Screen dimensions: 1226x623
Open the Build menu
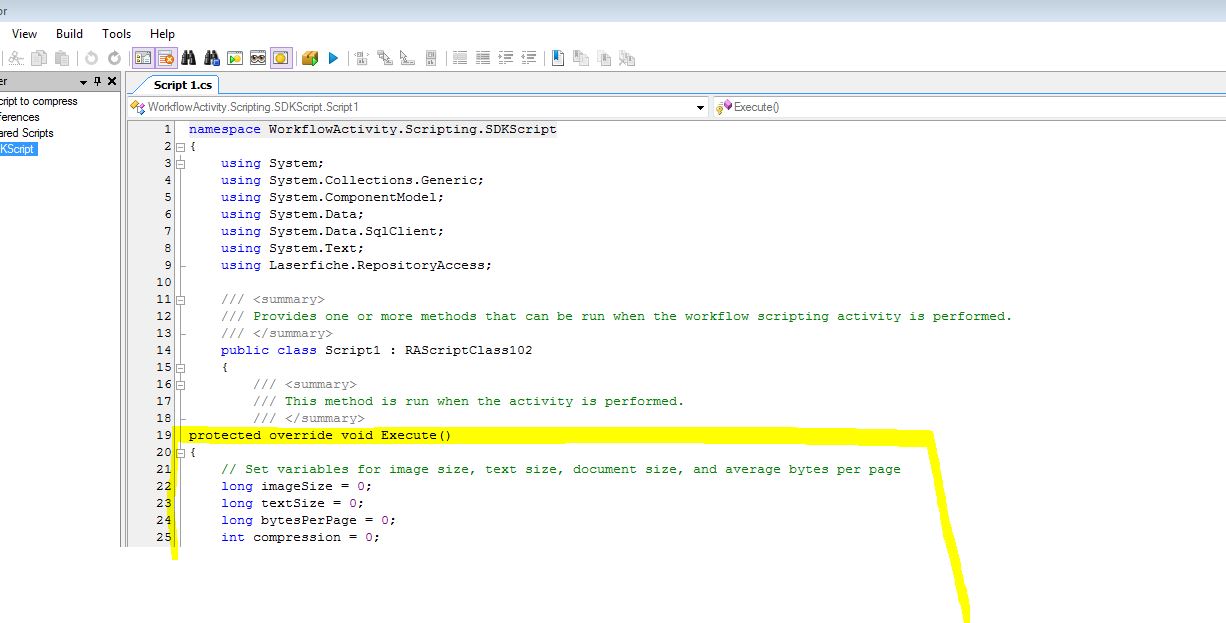click(x=70, y=34)
